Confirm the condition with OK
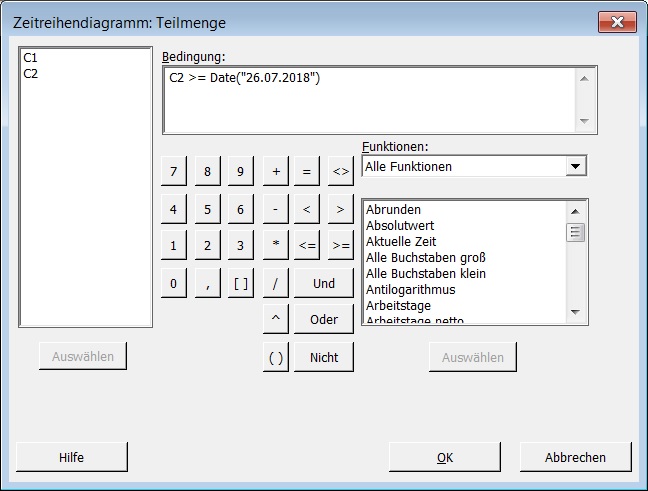Image resolution: width=648 pixels, height=491 pixels. click(445, 457)
